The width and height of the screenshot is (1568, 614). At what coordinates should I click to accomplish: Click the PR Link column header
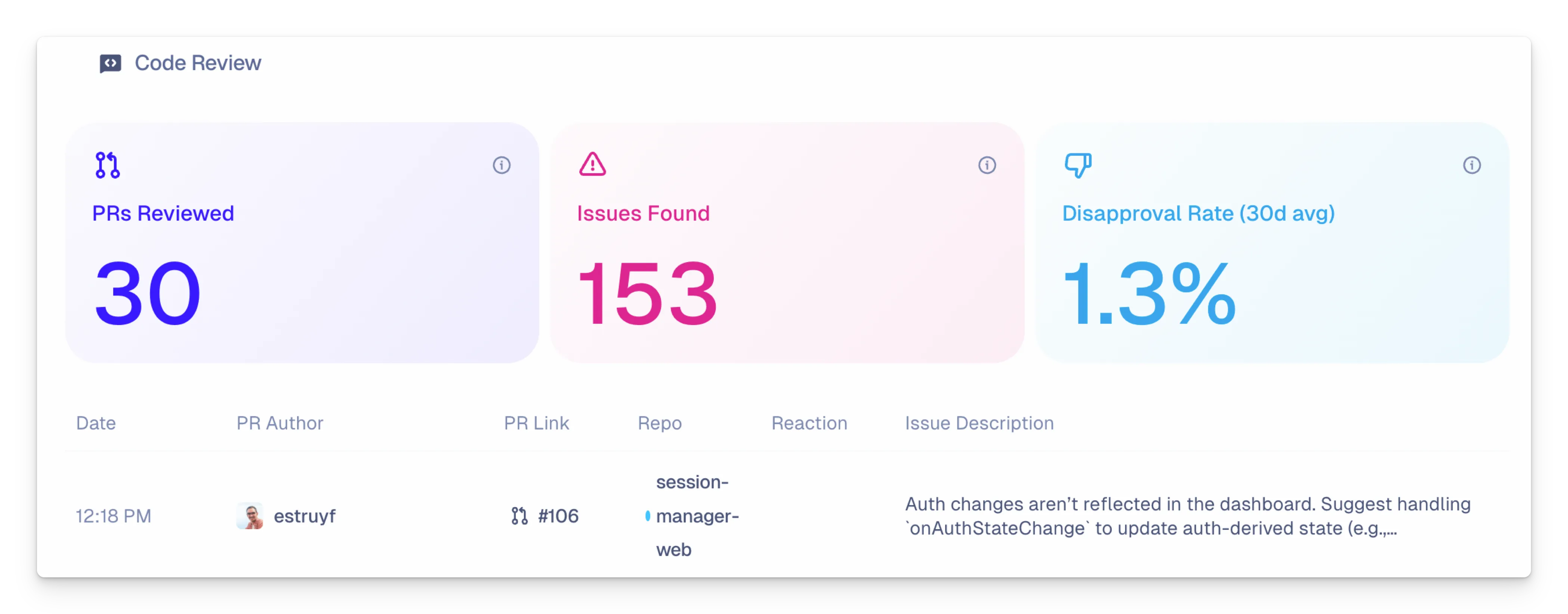point(535,423)
